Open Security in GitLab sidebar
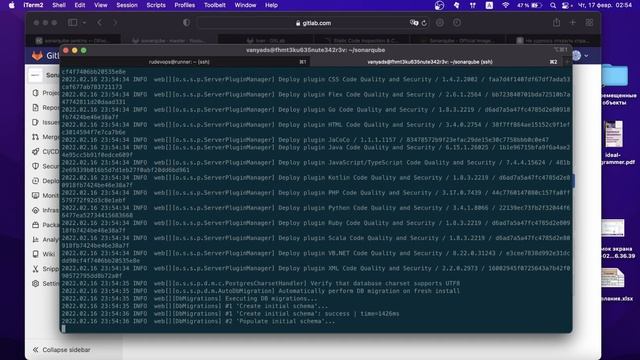 point(46,167)
